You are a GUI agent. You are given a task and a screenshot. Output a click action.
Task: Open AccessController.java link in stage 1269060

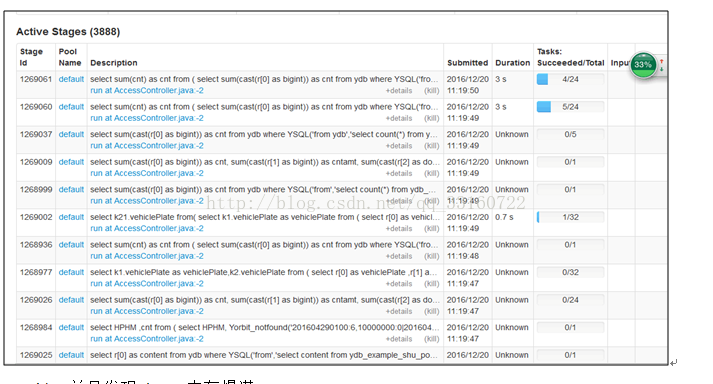(147, 118)
